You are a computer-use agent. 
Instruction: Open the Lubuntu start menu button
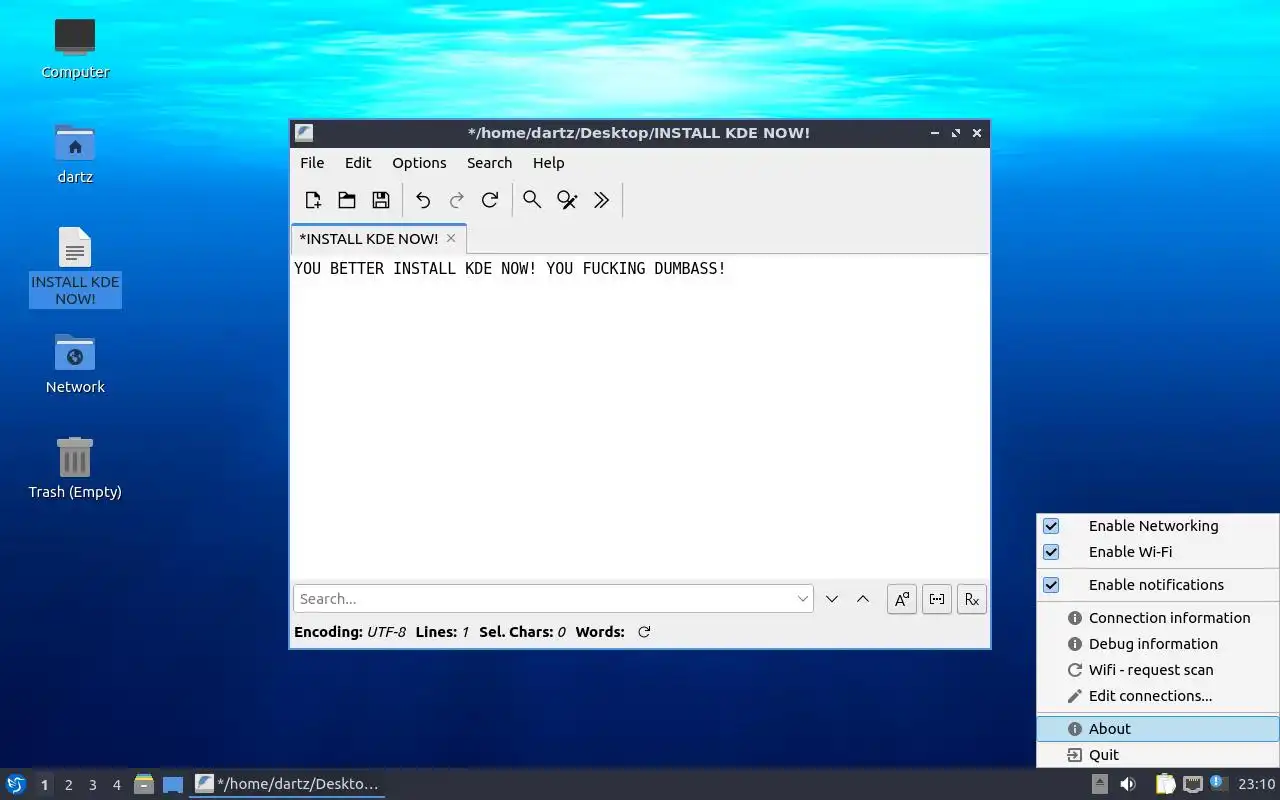16,784
